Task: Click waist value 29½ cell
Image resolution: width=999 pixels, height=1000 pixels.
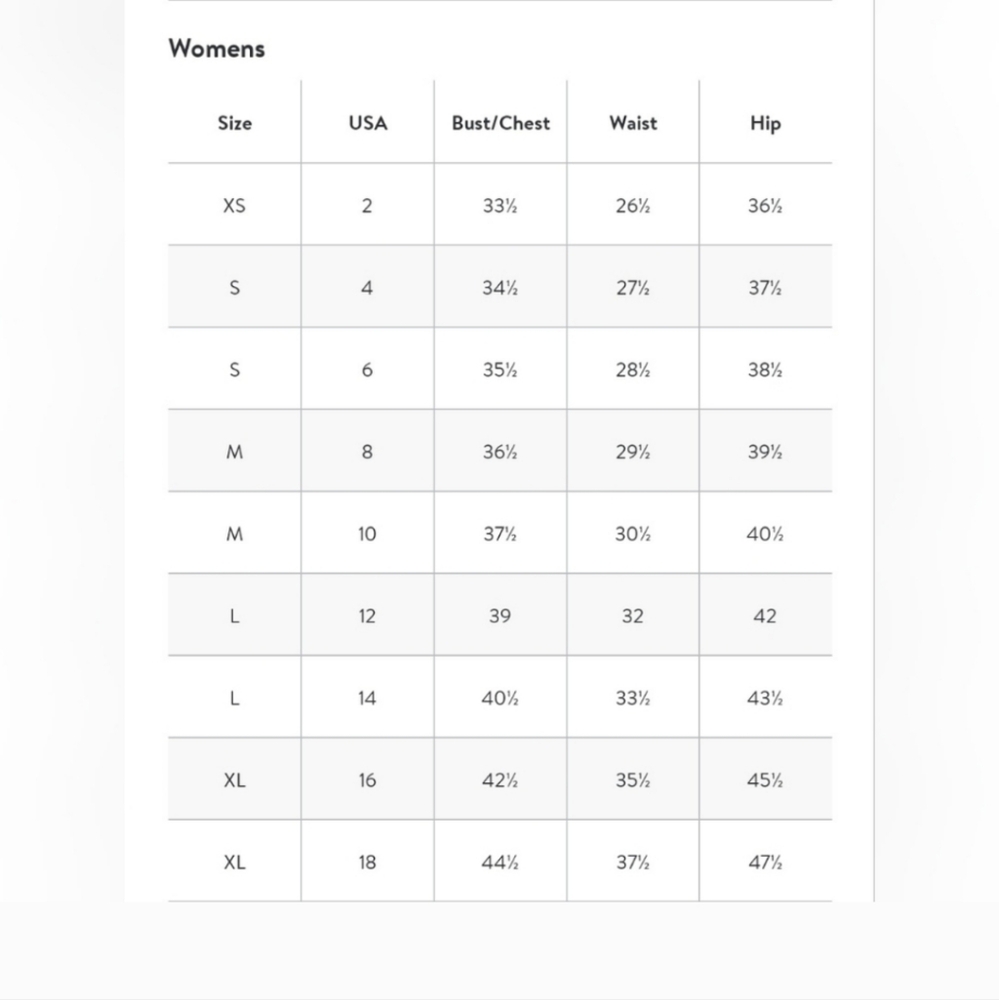Action: coord(633,451)
